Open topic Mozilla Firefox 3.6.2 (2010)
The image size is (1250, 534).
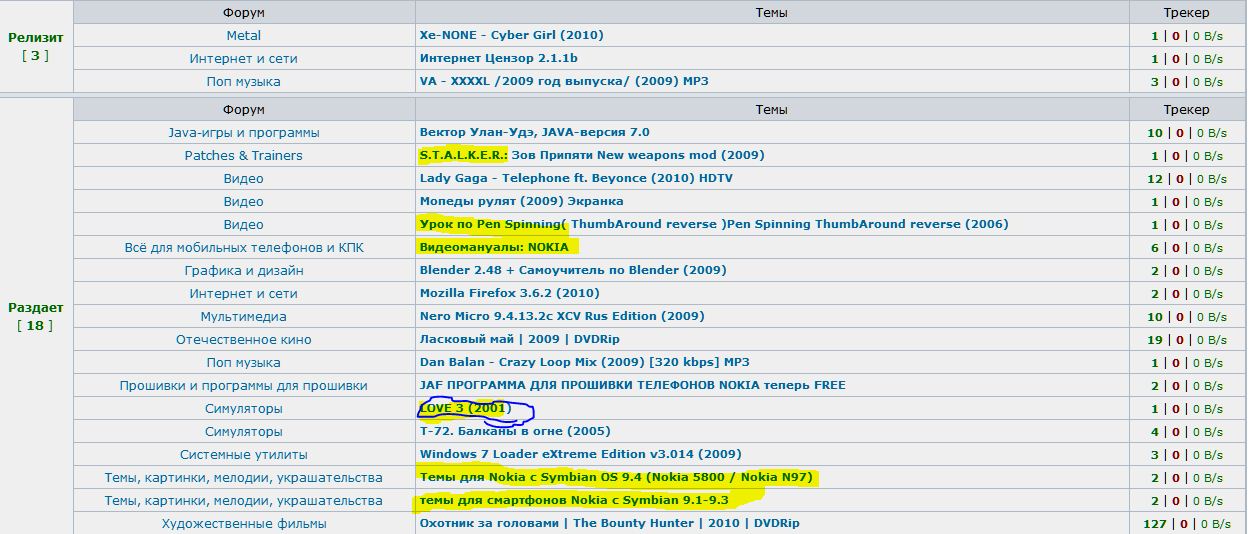pyautogui.click(x=509, y=293)
